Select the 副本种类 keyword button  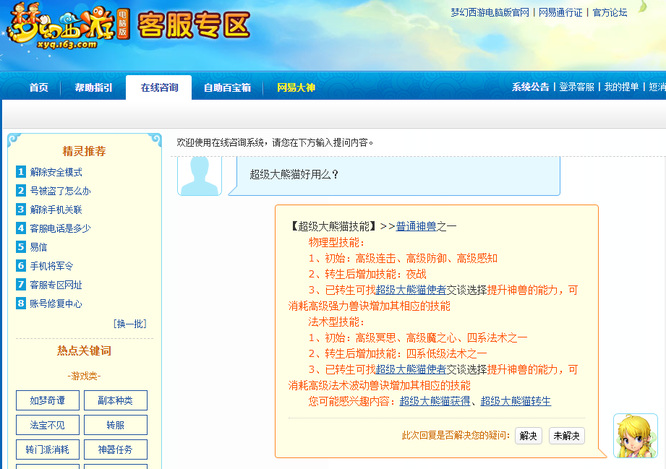(116, 400)
